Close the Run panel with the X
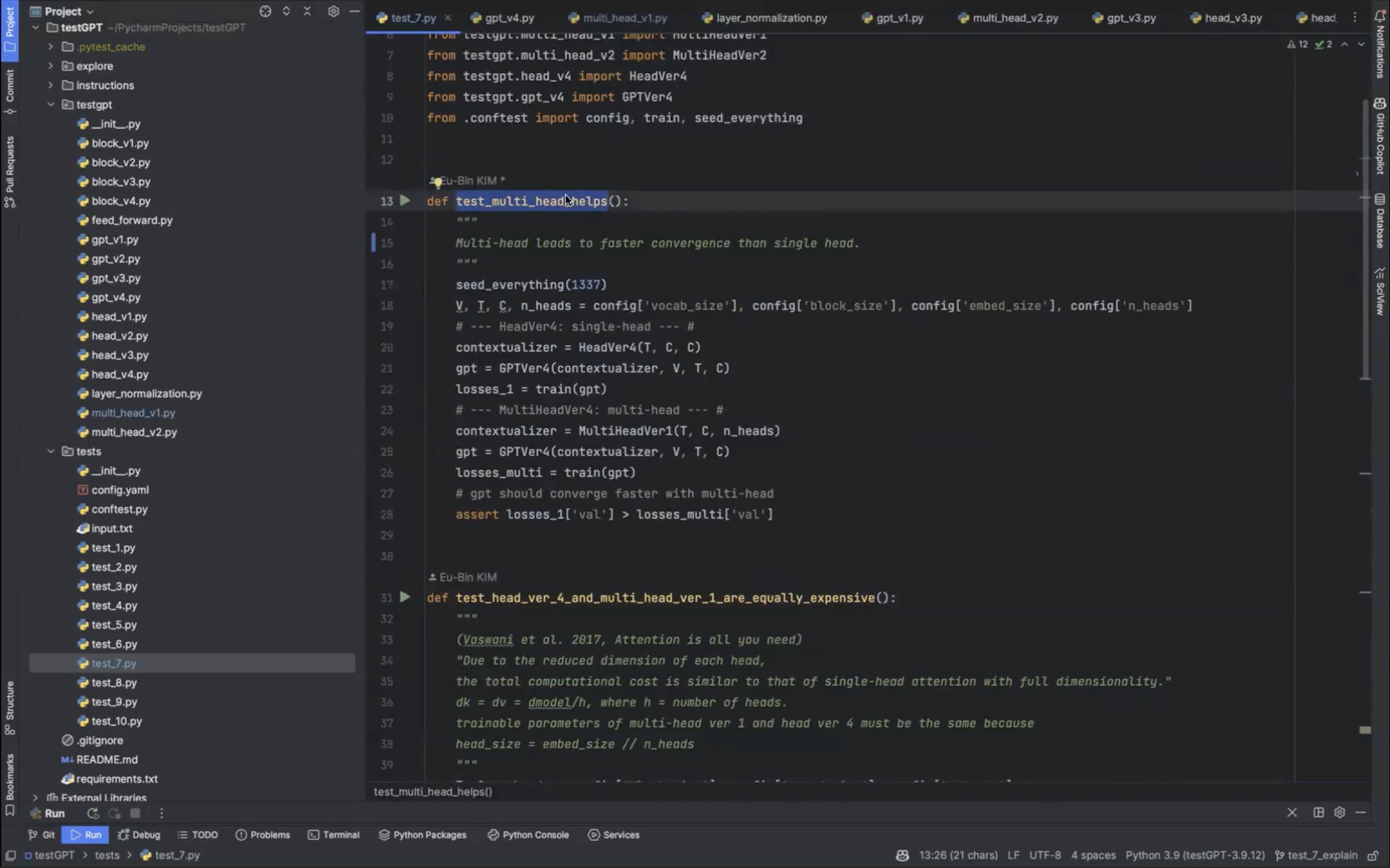 point(1292,812)
